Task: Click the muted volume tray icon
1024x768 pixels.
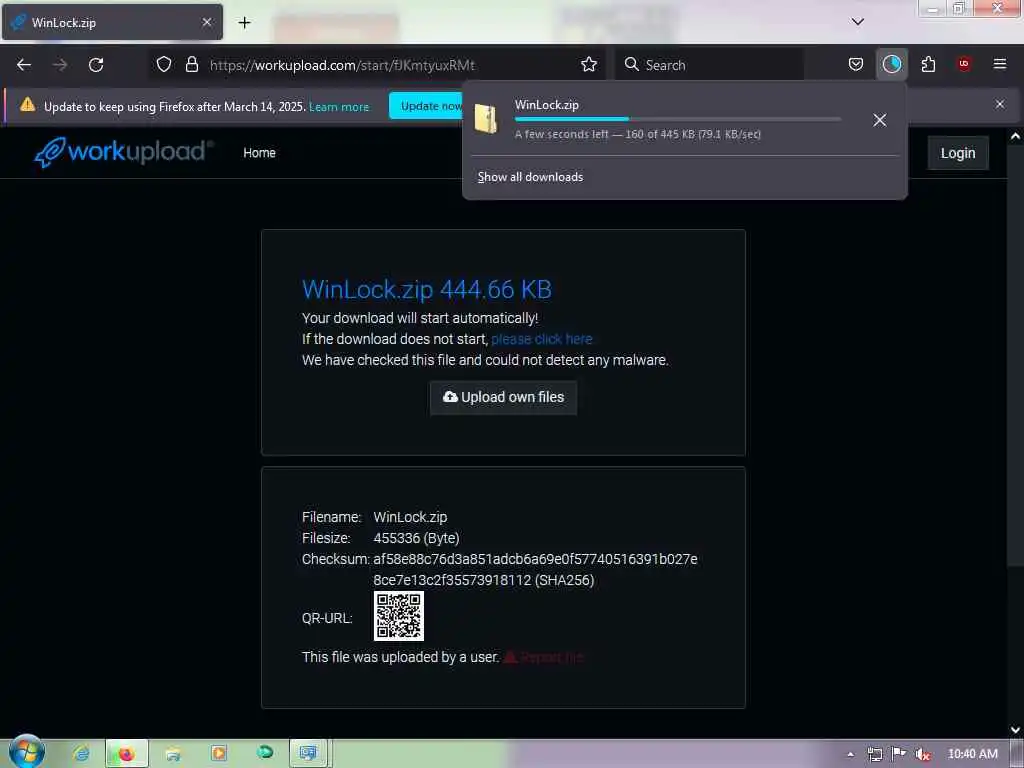Action: (922, 754)
